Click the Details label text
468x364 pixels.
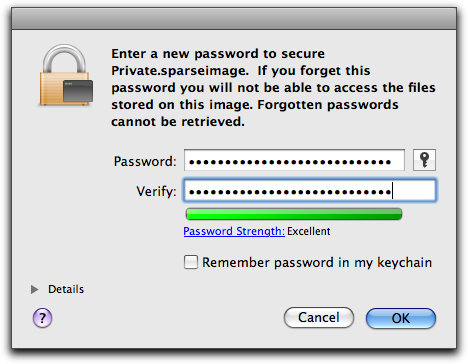(x=66, y=289)
